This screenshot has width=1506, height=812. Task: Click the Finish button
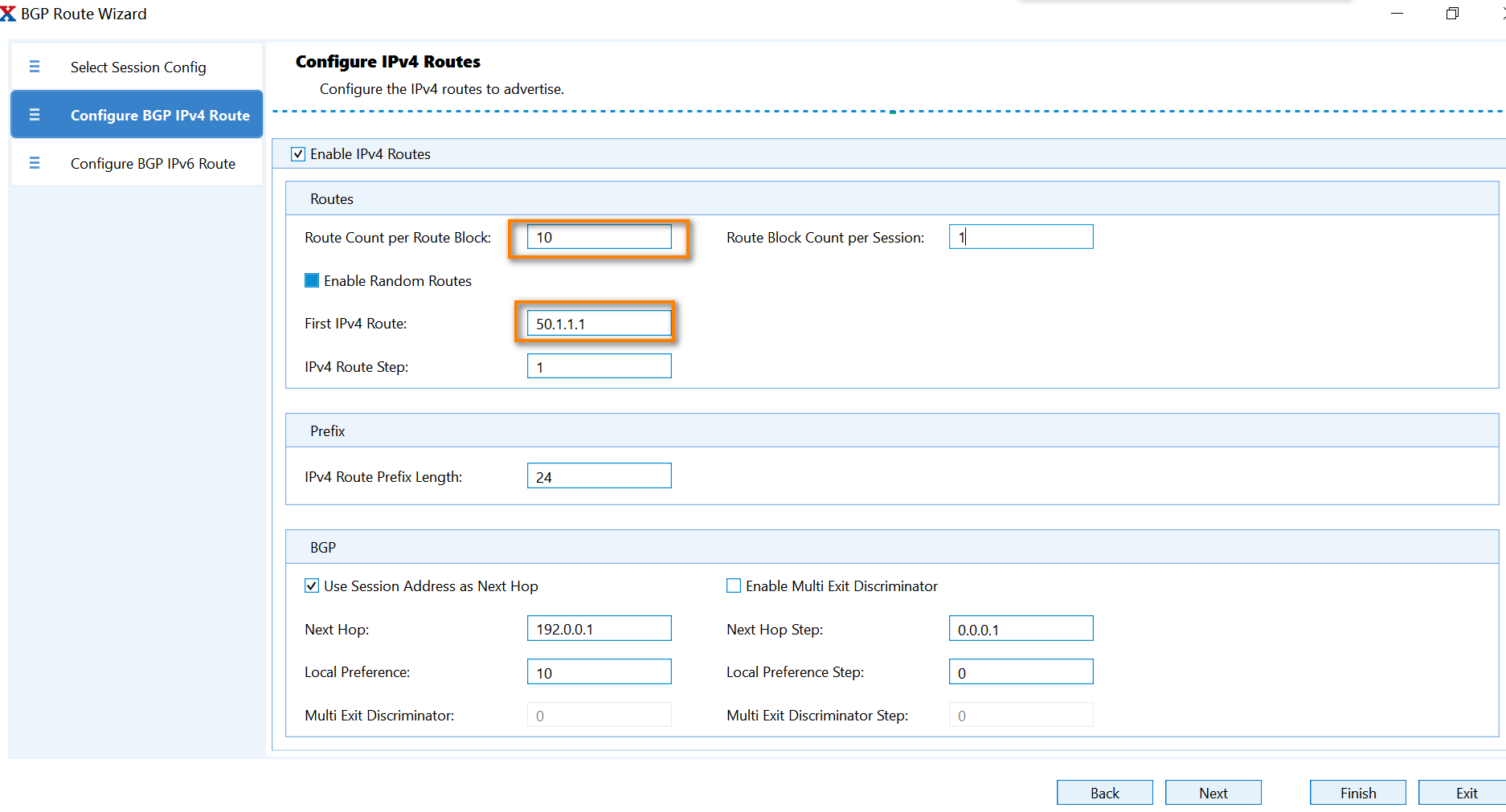tap(1357, 793)
